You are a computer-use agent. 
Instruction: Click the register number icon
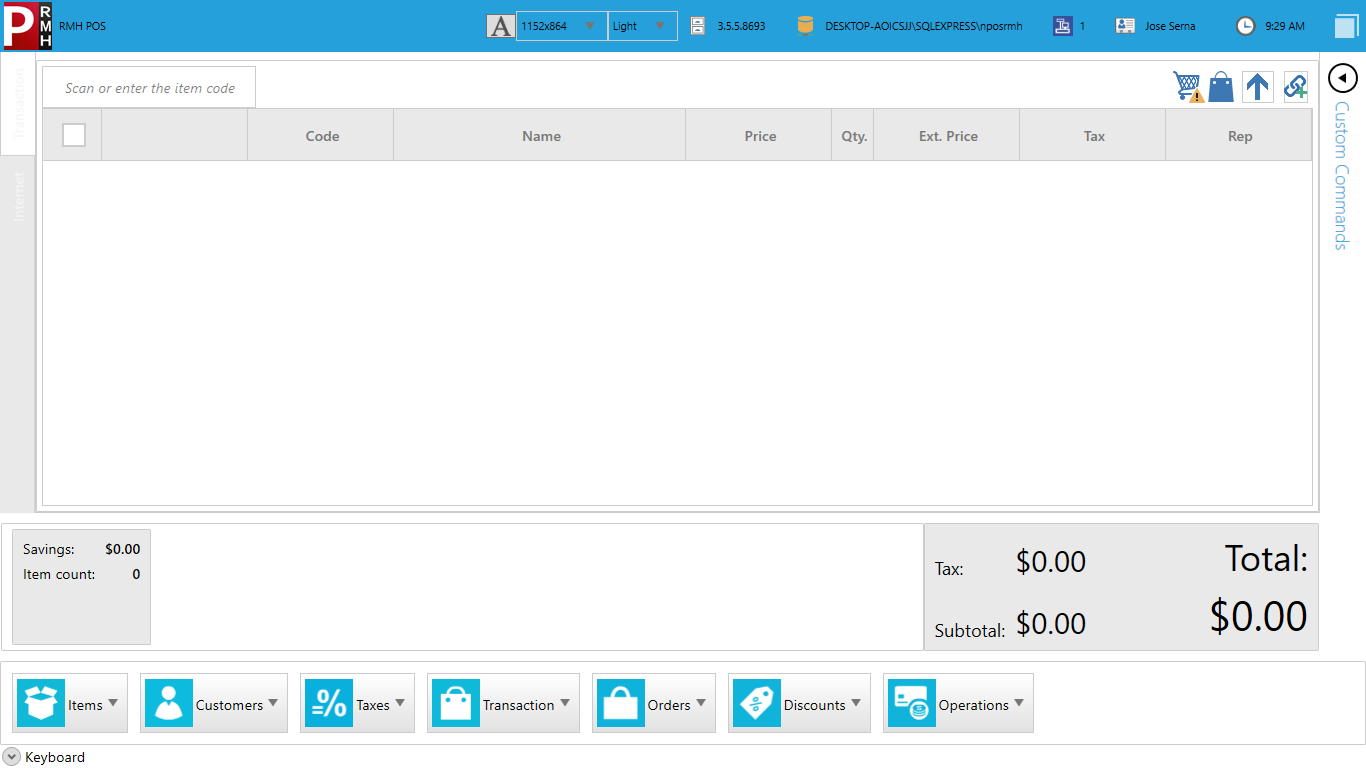(1062, 26)
